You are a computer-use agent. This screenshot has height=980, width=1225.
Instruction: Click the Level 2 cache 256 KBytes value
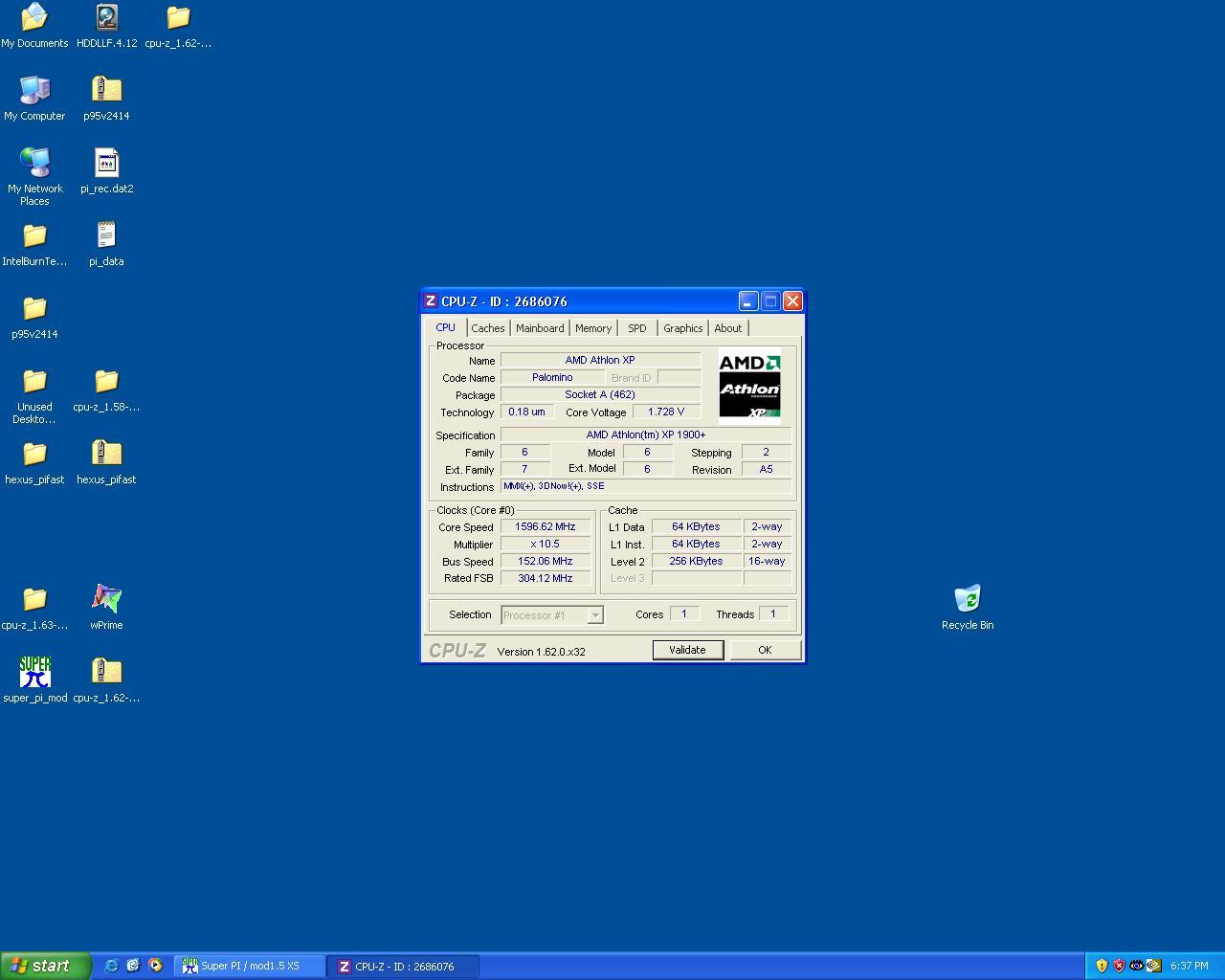click(x=696, y=561)
